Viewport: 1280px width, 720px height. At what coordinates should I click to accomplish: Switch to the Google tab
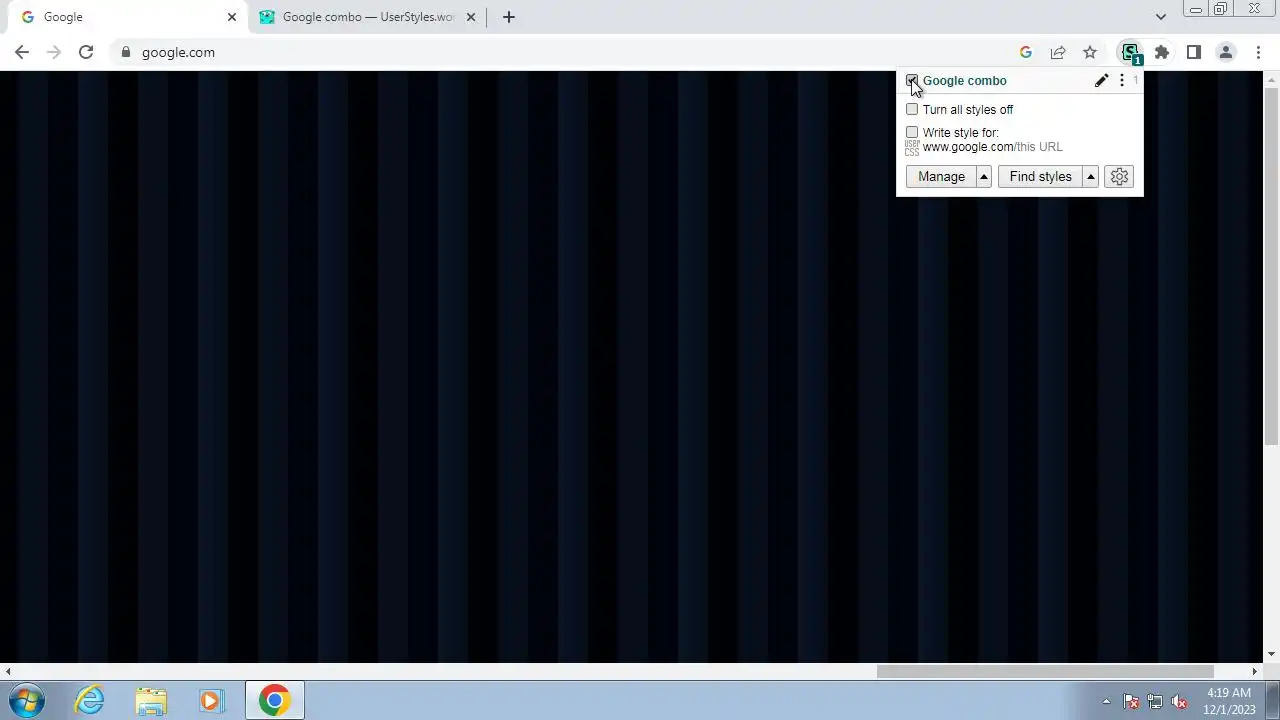click(126, 17)
